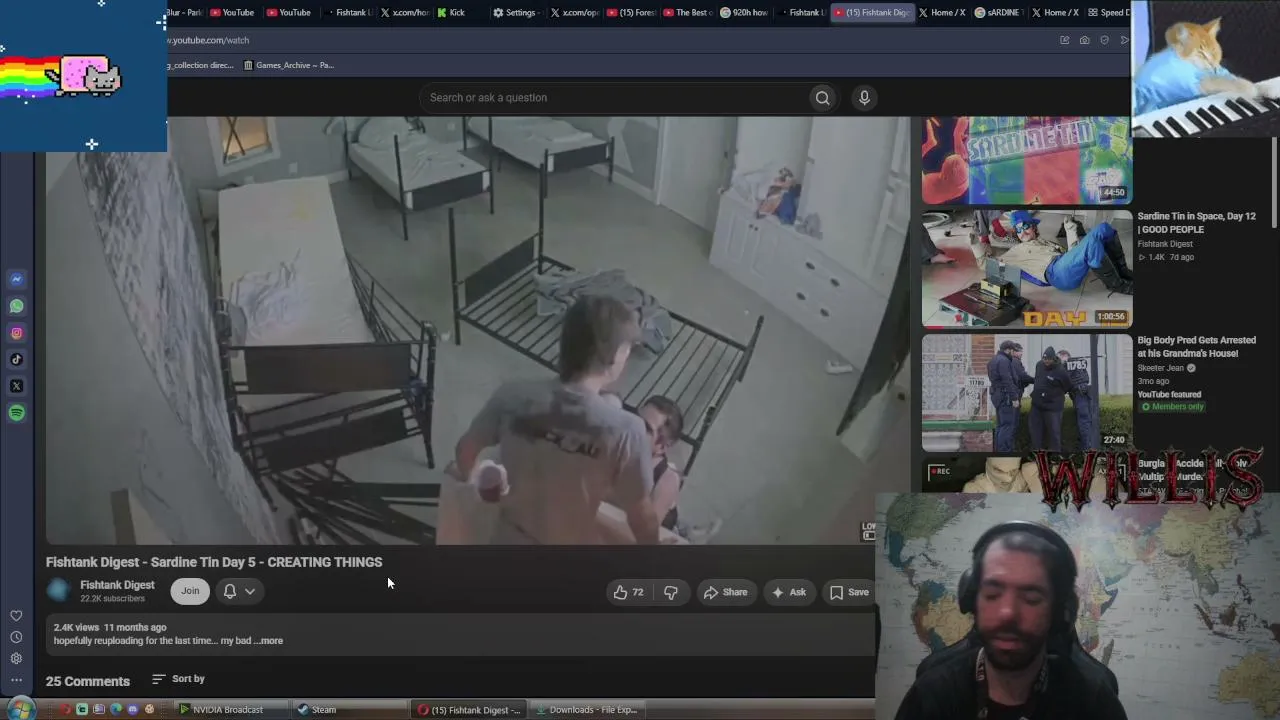
Task: Open WhatsApp in the browser sidebar
Action: click(x=16, y=307)
